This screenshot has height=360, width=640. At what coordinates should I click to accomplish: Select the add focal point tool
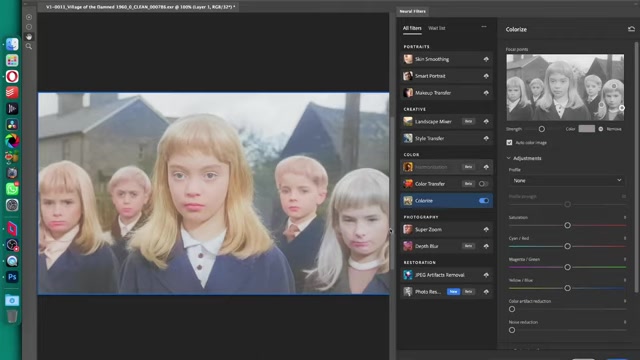[29, 17]
